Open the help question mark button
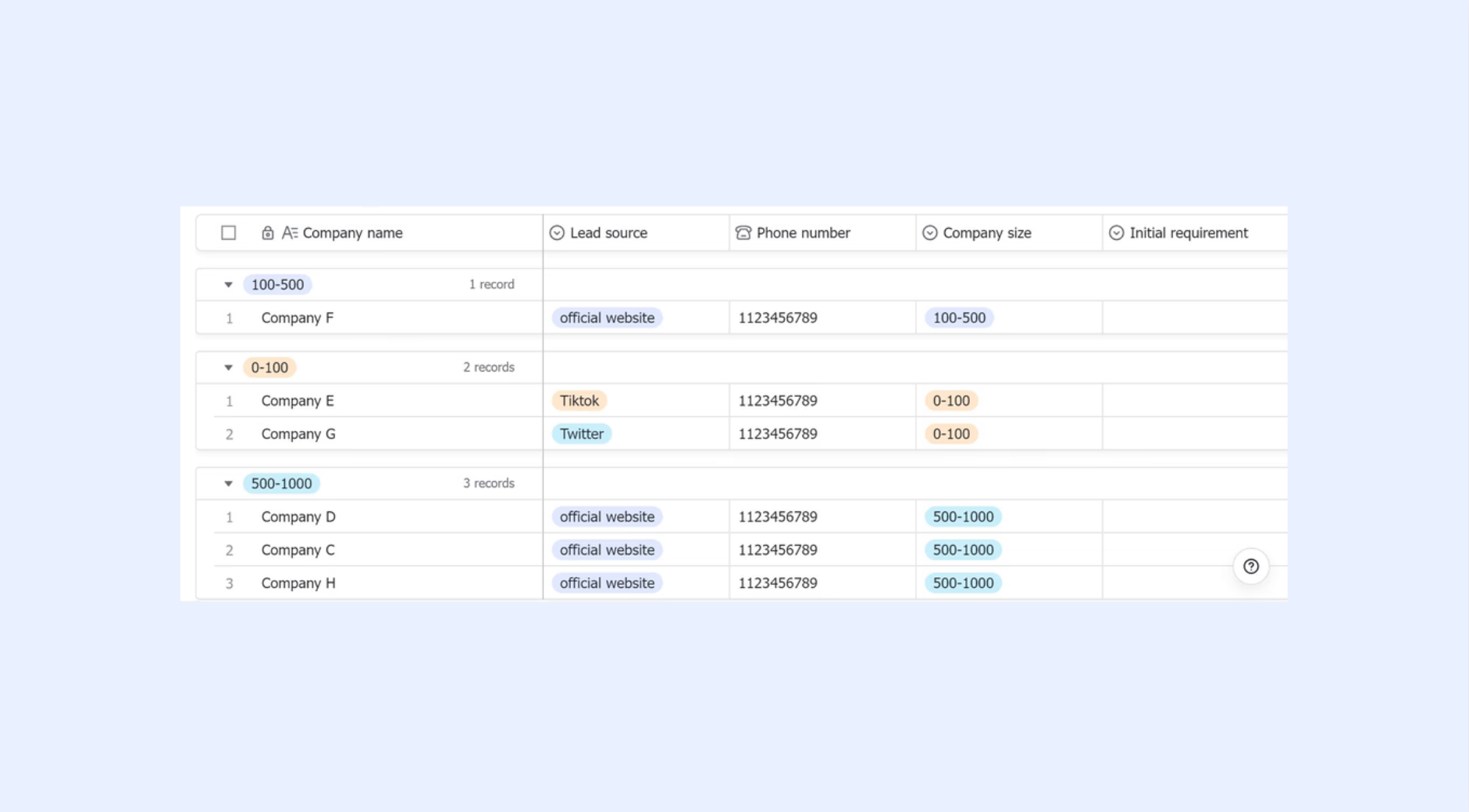Image resolution: width=1469 pixels, height=812 pixels. pyautogui.click(x=1251, y=567)
